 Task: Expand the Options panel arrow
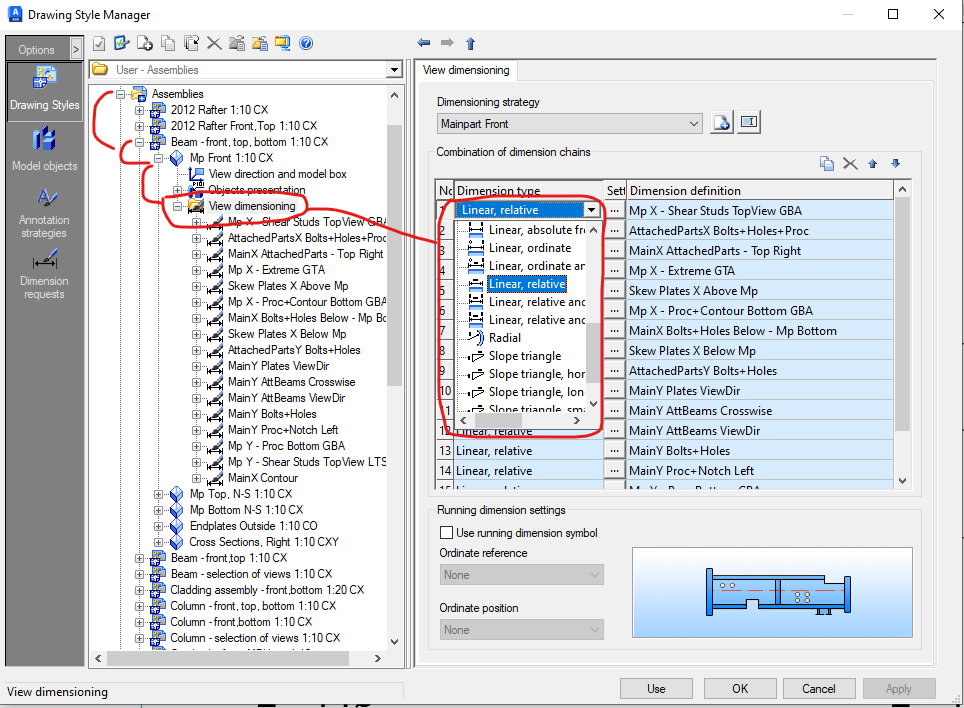point(76,49)
